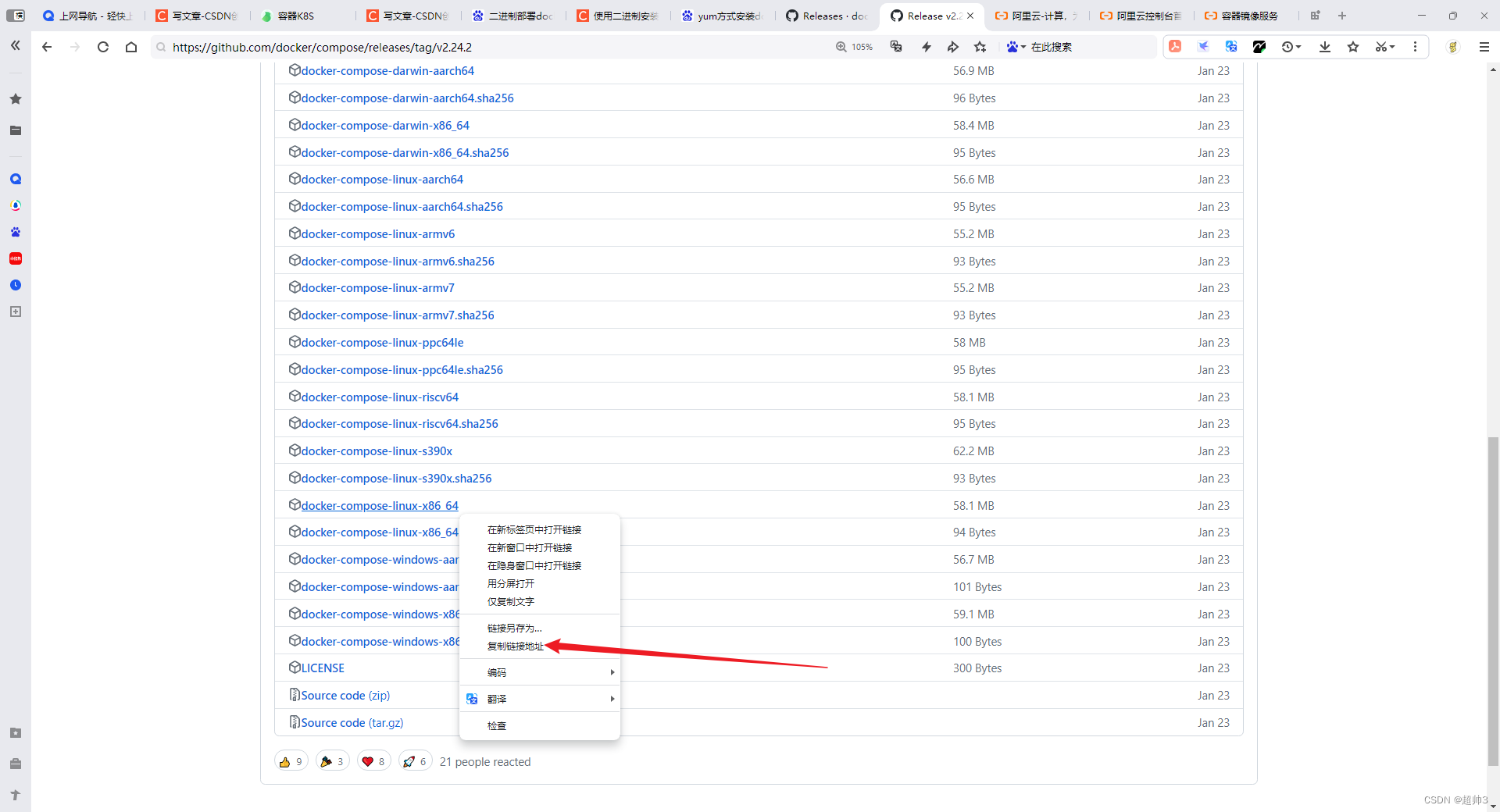Open the LICENSE file link
Viewport: 1500px width, 812px height.
[323, 668]
